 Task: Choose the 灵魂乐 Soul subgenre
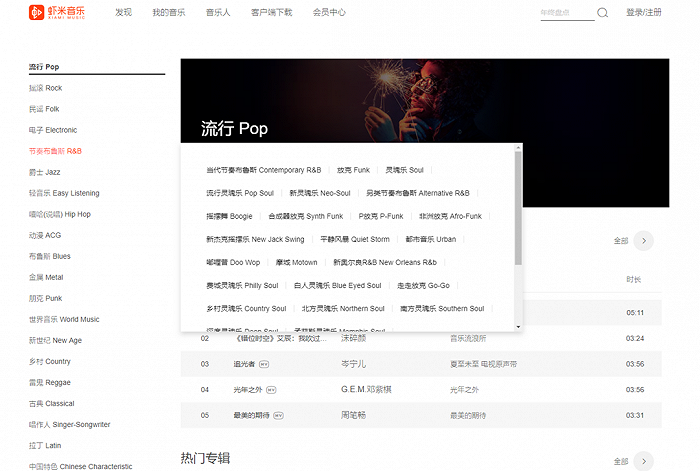coord(404,170)
